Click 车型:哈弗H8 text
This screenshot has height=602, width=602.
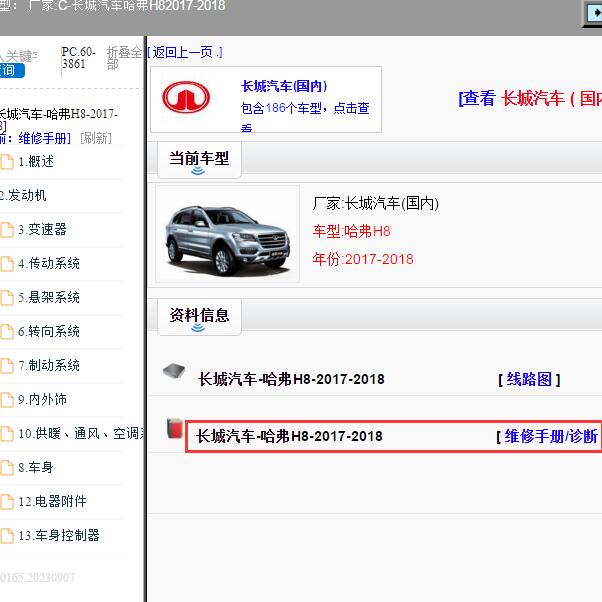pyautogui.click(x=351, y=232)
